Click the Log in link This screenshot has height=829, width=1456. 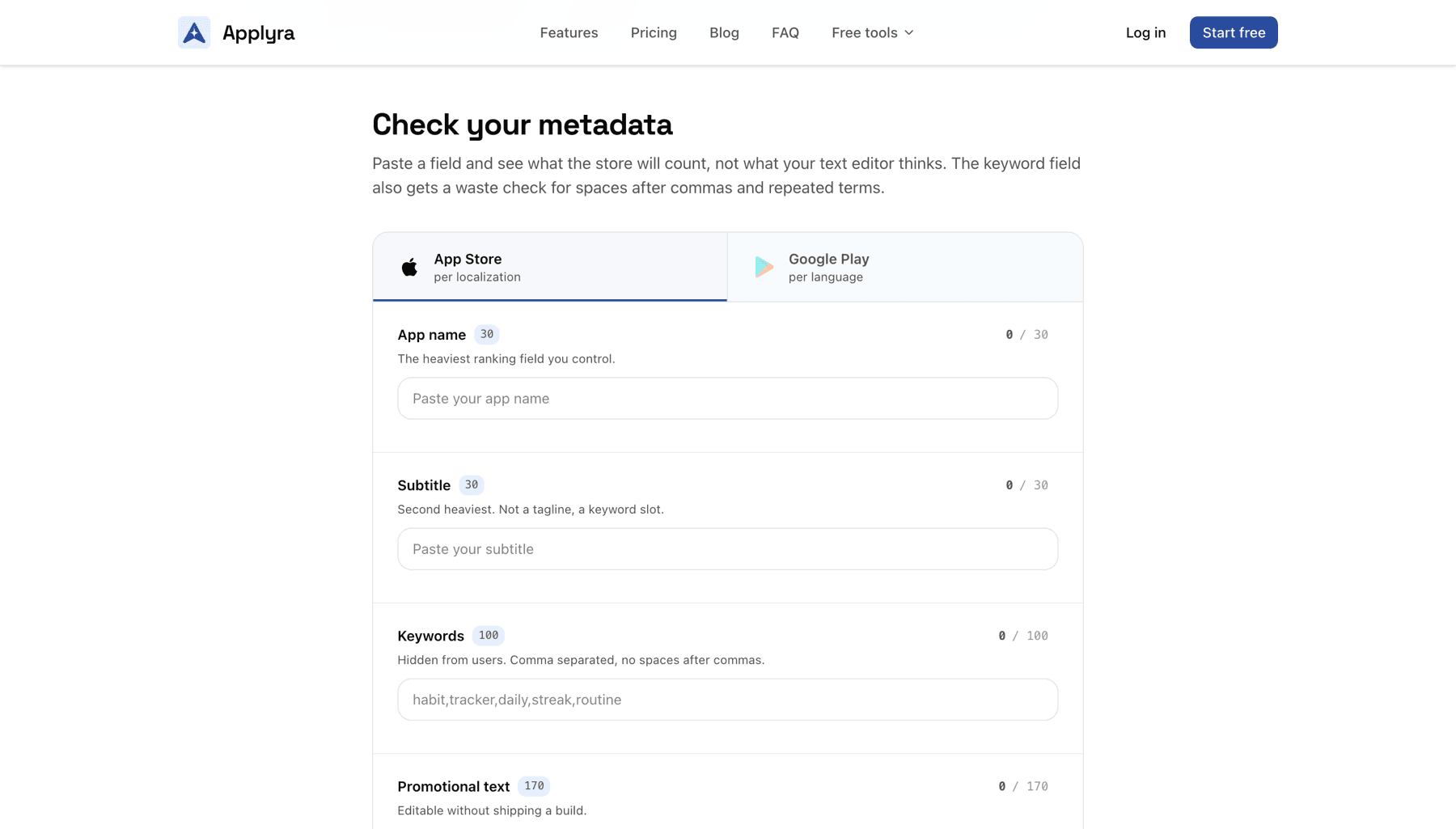1146,33
